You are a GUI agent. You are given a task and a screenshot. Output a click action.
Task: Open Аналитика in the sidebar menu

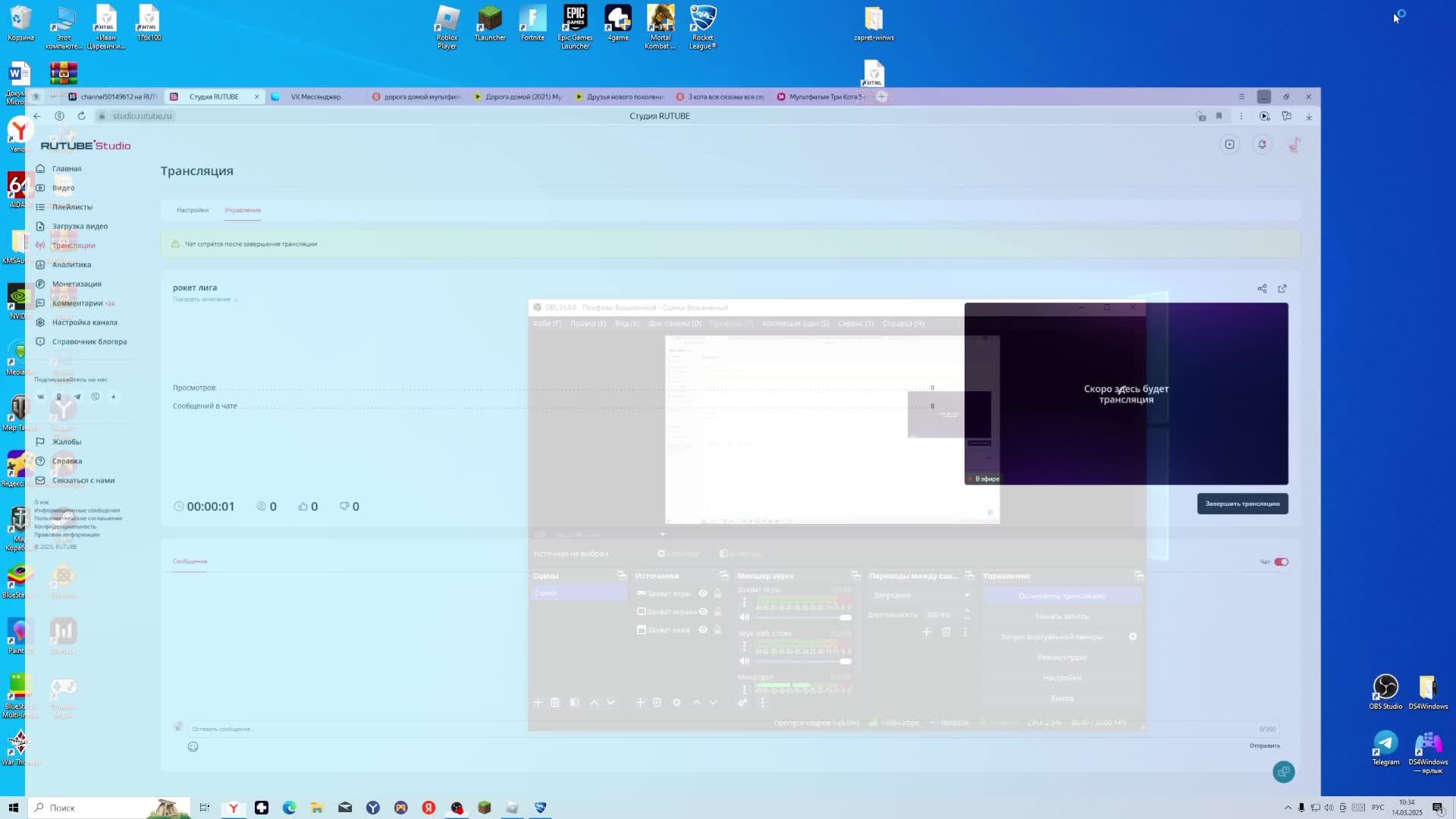71,265
